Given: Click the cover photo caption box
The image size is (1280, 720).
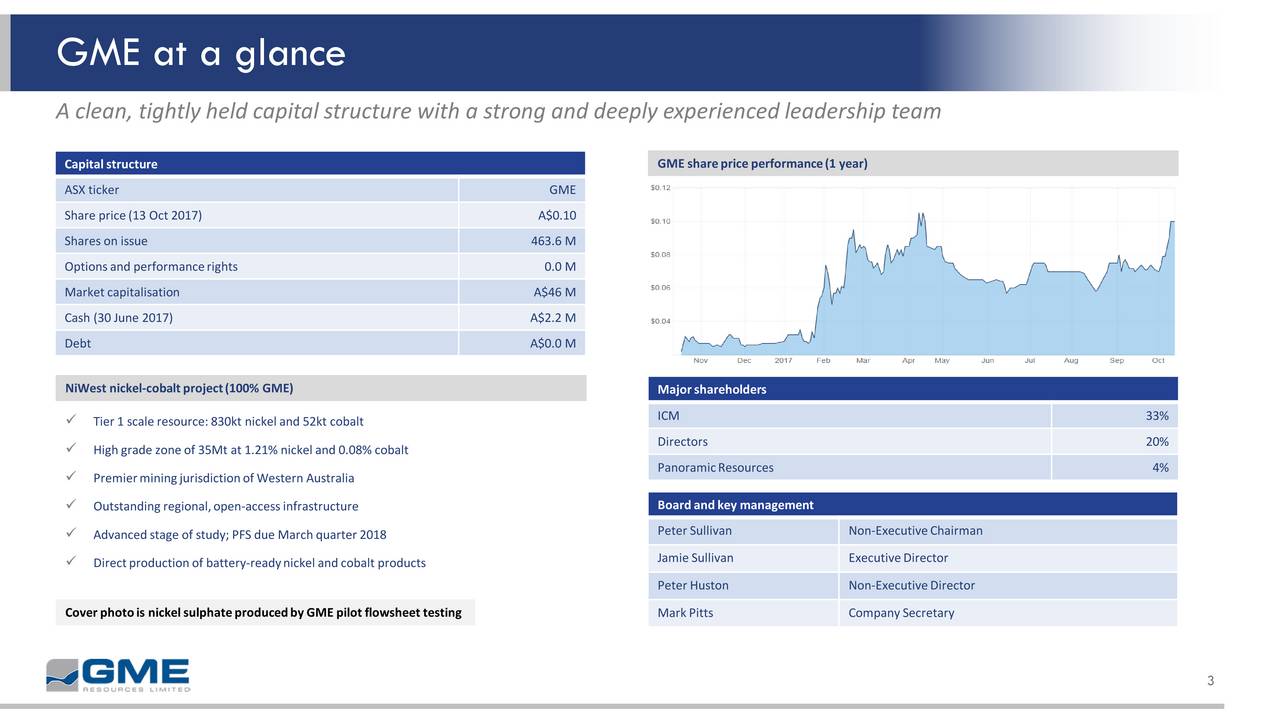Looking at the screenshot, I should [264, 612].
